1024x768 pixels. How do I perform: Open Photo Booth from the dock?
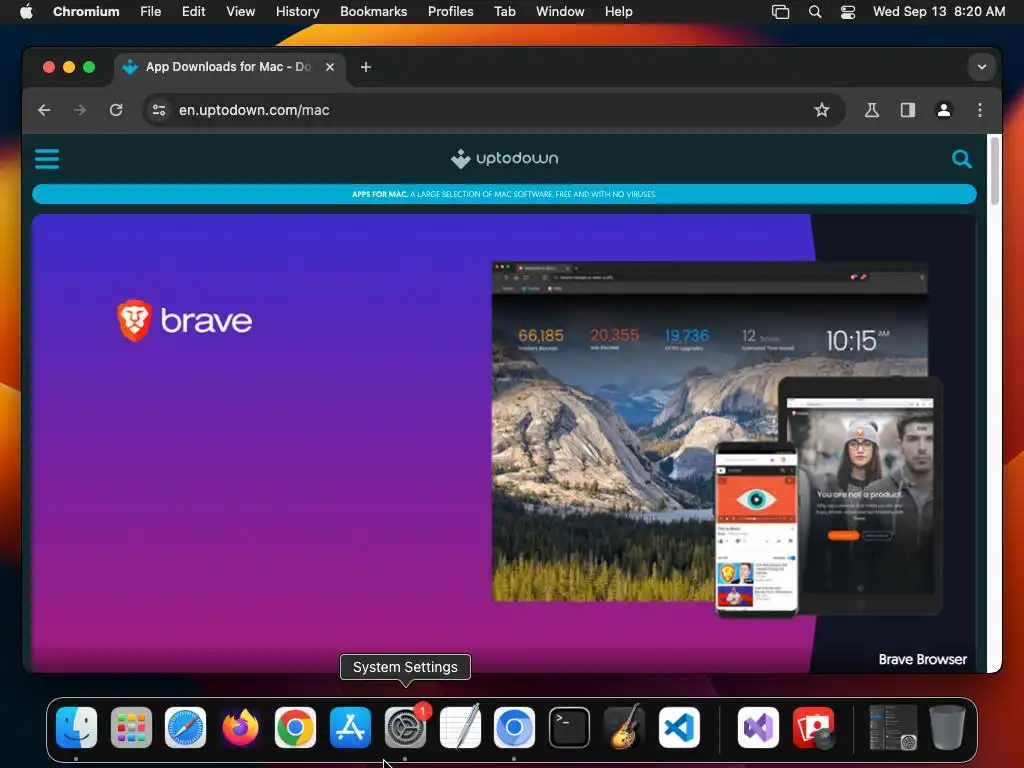pos(813,728)
